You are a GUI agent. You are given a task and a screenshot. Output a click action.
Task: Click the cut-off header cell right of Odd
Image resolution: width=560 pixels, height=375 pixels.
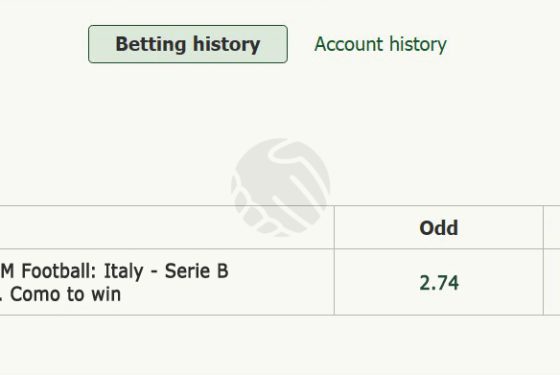(552, 227)
